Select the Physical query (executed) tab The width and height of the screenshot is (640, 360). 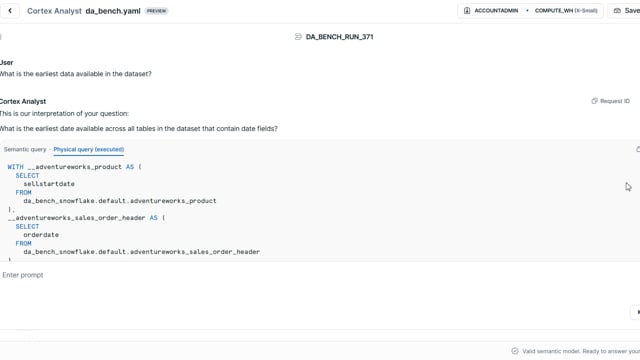pyautogui.click(x=89, y=149)
